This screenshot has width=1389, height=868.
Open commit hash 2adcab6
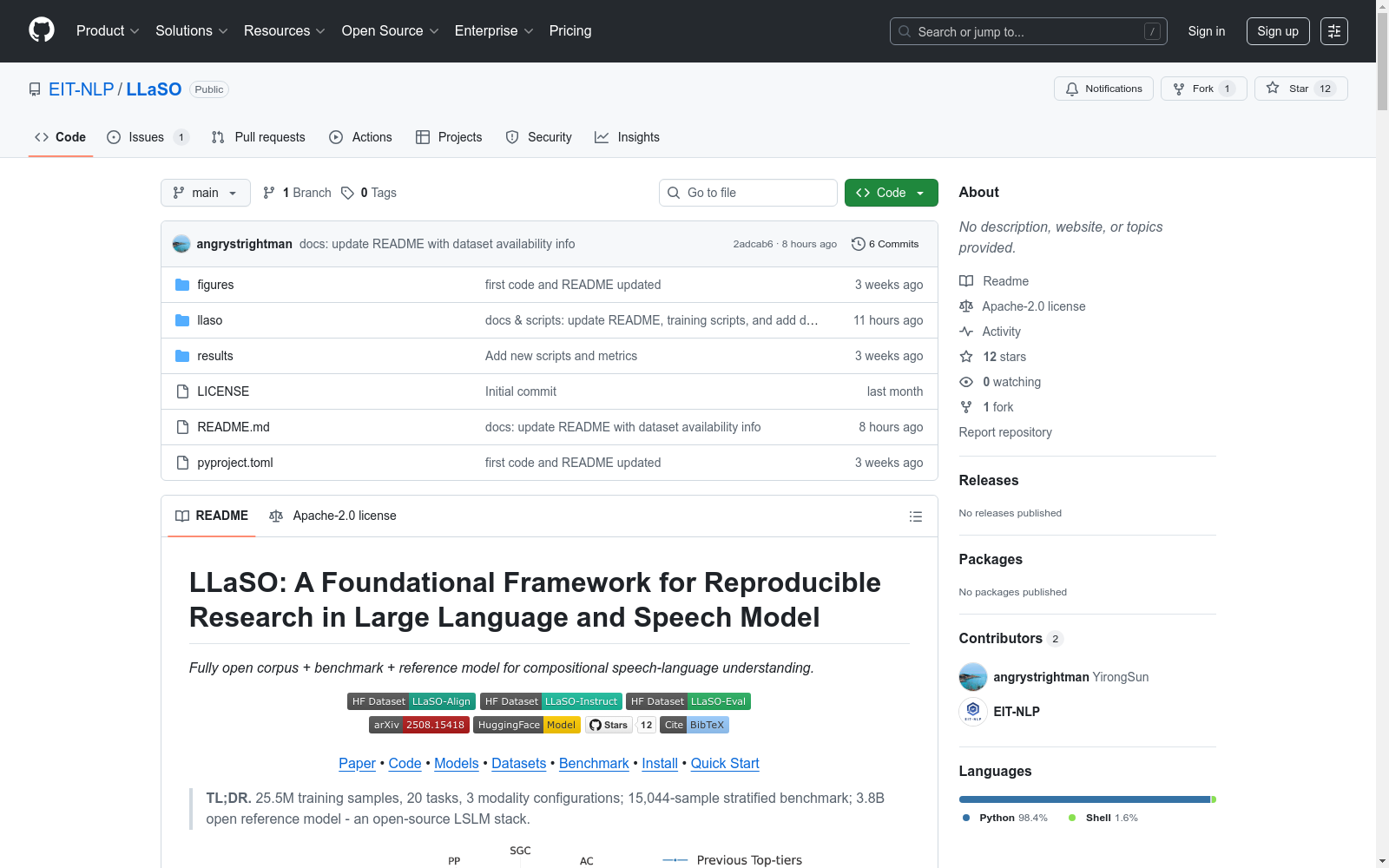point(753,244)
